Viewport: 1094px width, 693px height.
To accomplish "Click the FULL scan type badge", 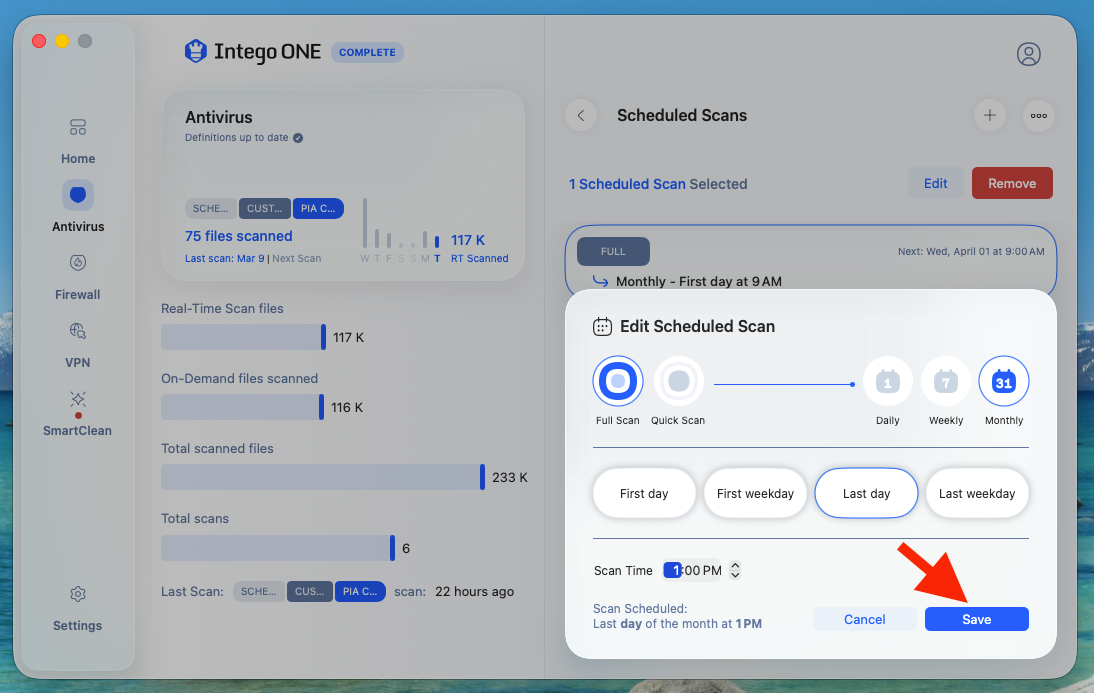I will [613, 251].
